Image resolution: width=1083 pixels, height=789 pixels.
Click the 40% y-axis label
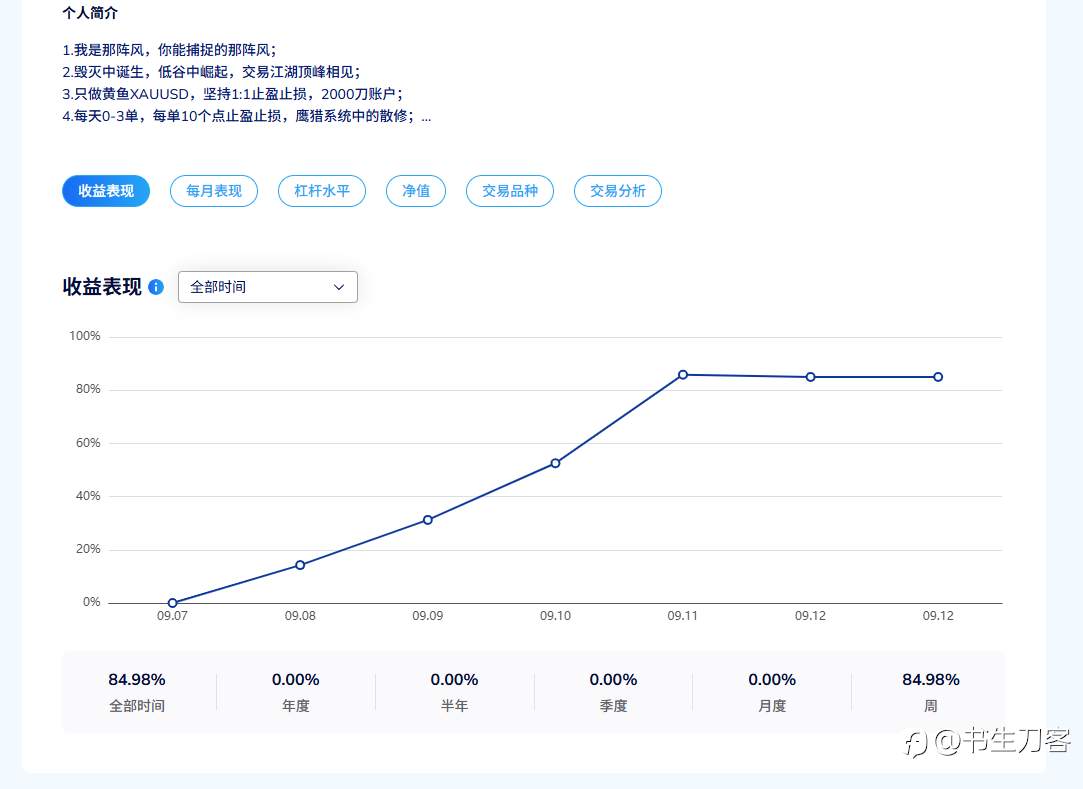88,496
